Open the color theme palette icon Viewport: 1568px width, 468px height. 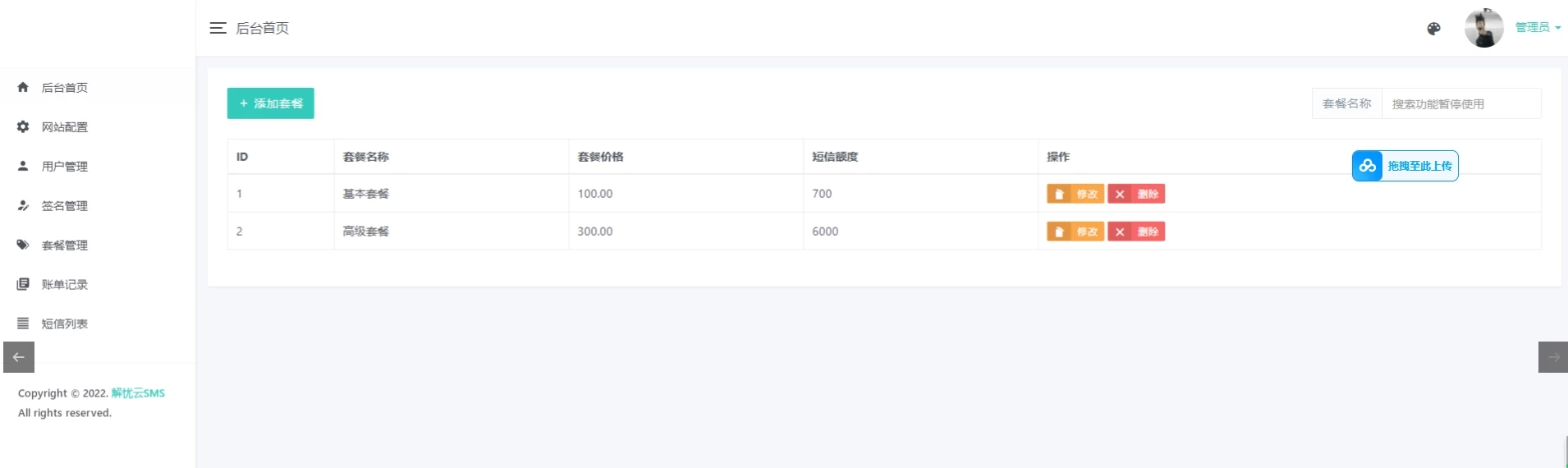(x=1433, y=29)
